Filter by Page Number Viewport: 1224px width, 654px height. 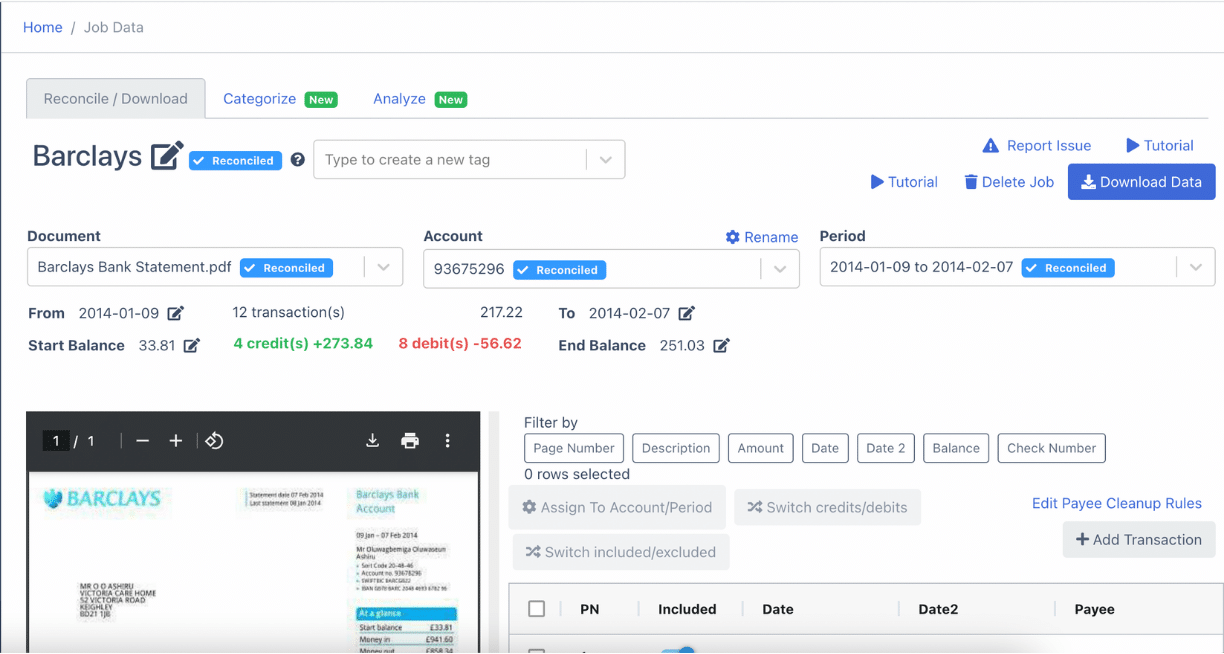point(574,448)
